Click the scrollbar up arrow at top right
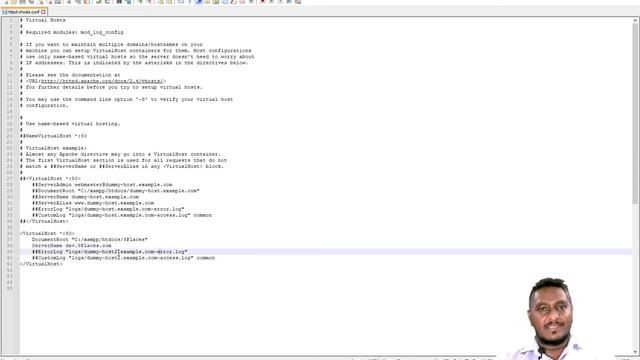 [636, 20]
